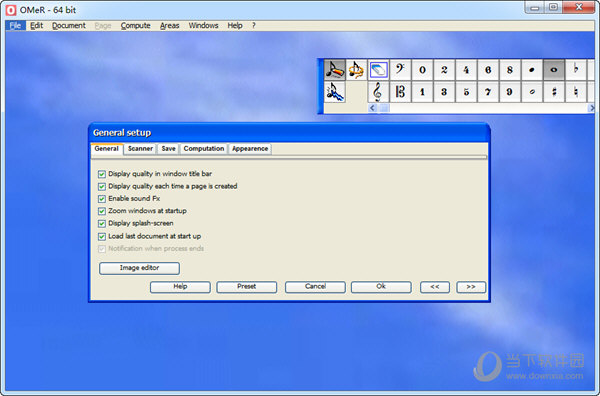Click palette scrollbar right arrow
The height and width of the screenshot is (396, 600).
591,108
